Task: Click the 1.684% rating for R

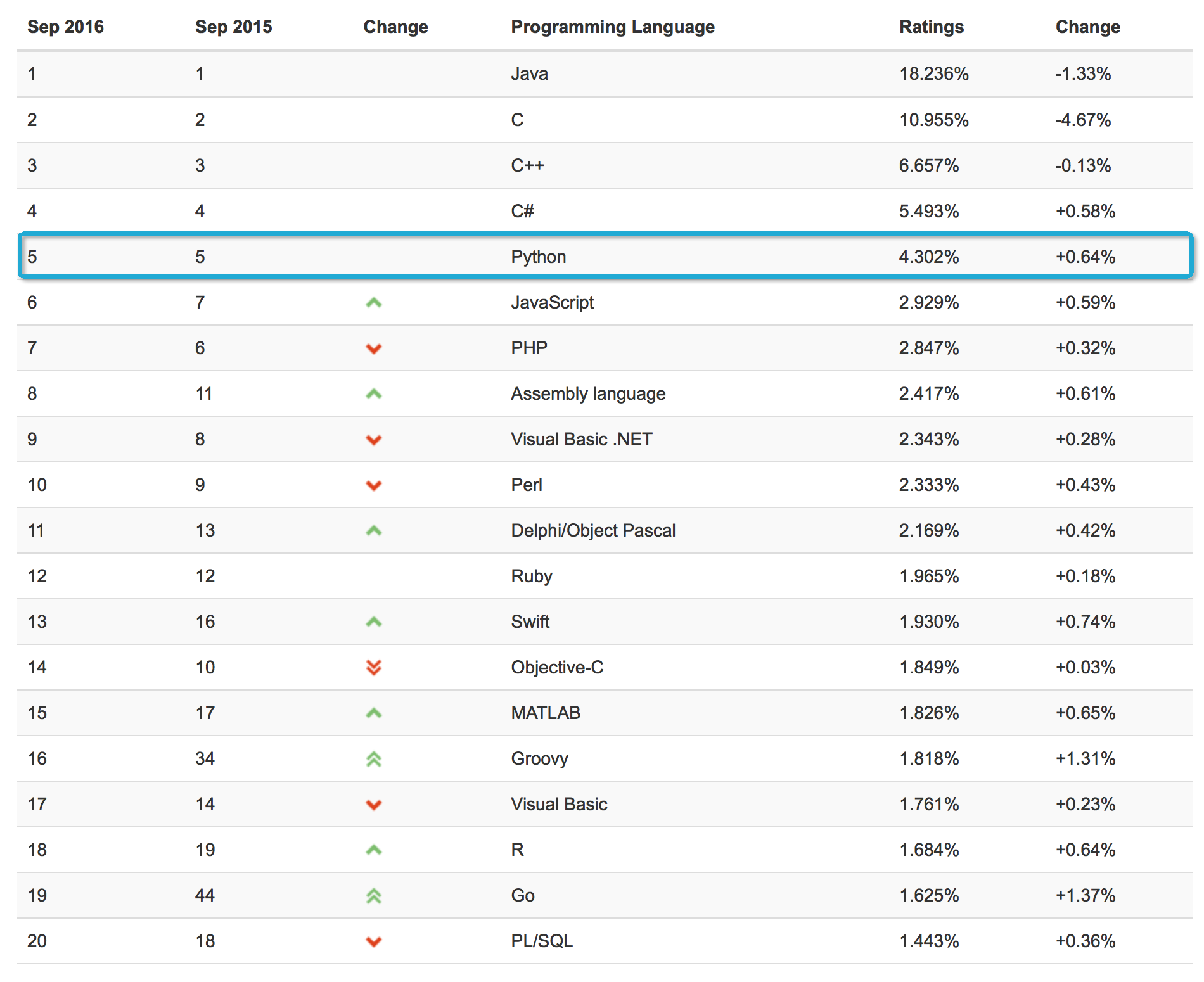Action: [929, 850]
